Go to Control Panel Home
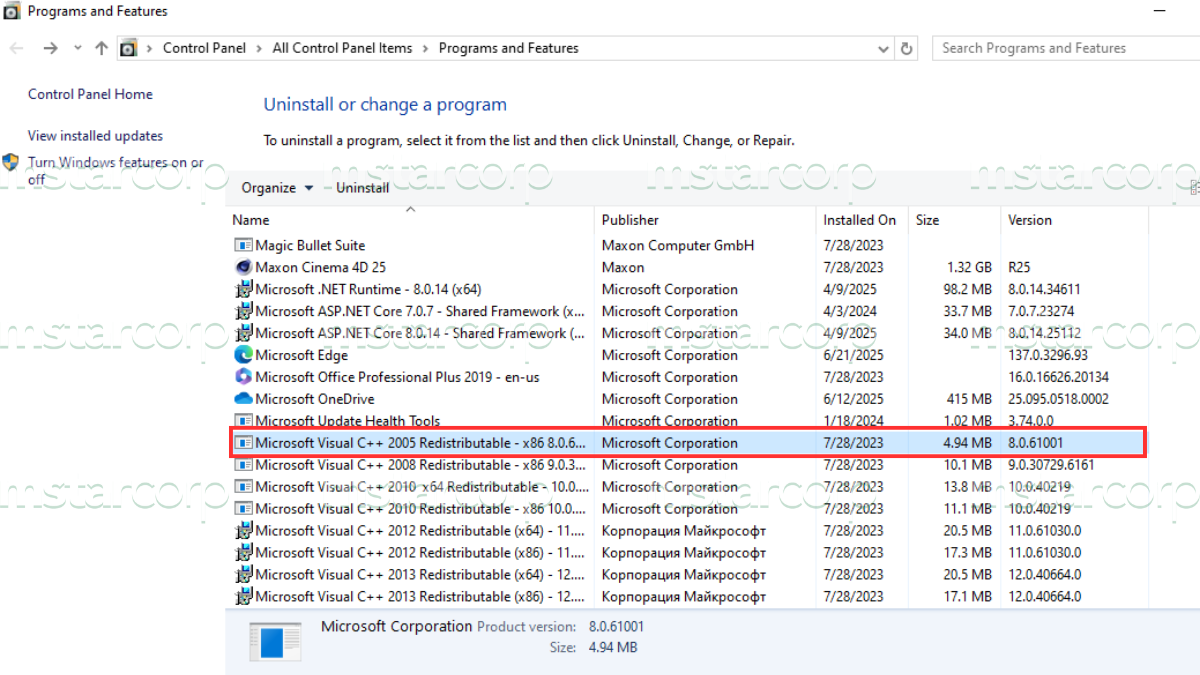1200x675 pixels. coord(90,94)
